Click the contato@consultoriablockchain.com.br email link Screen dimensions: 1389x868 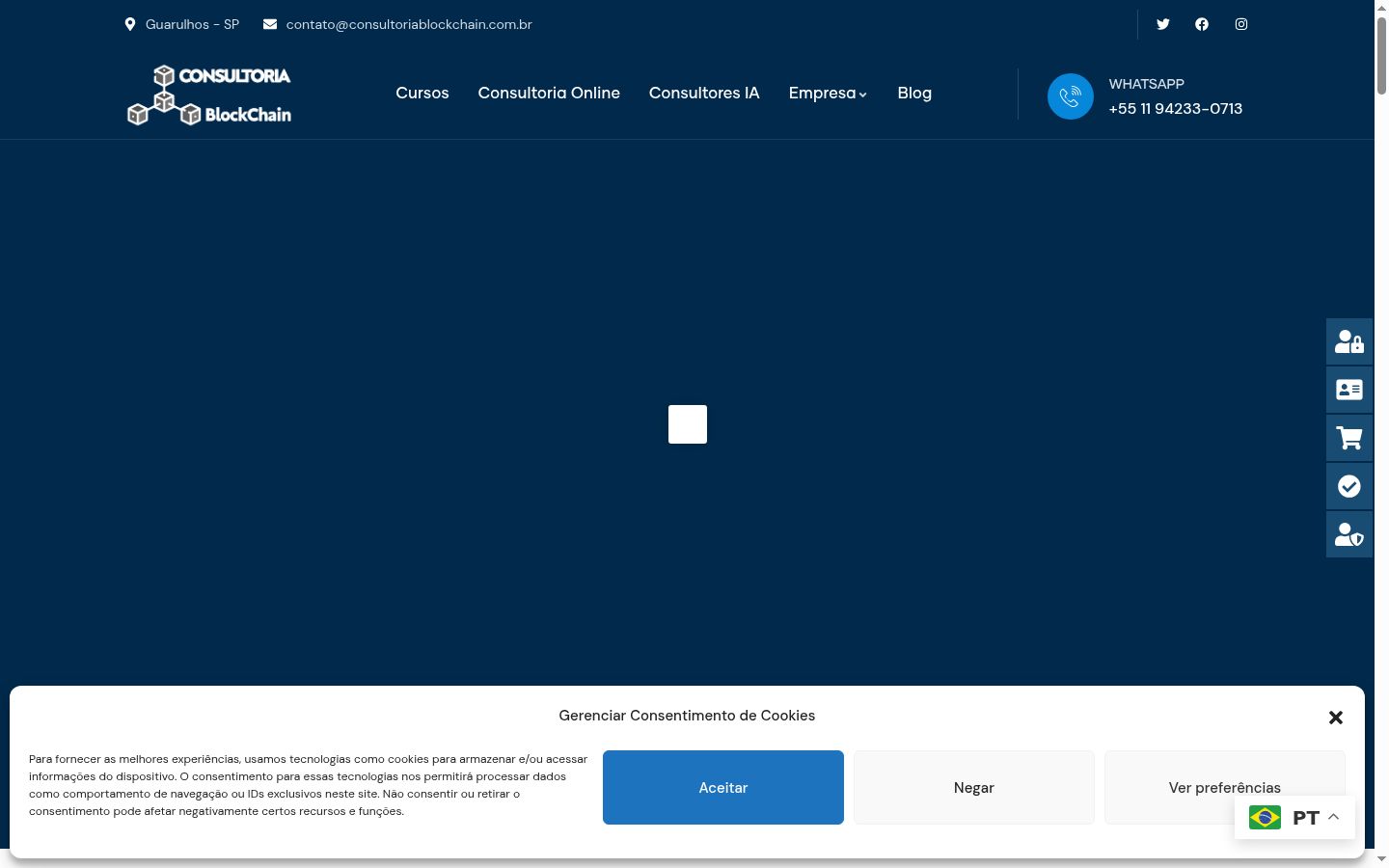click(409, 24)
